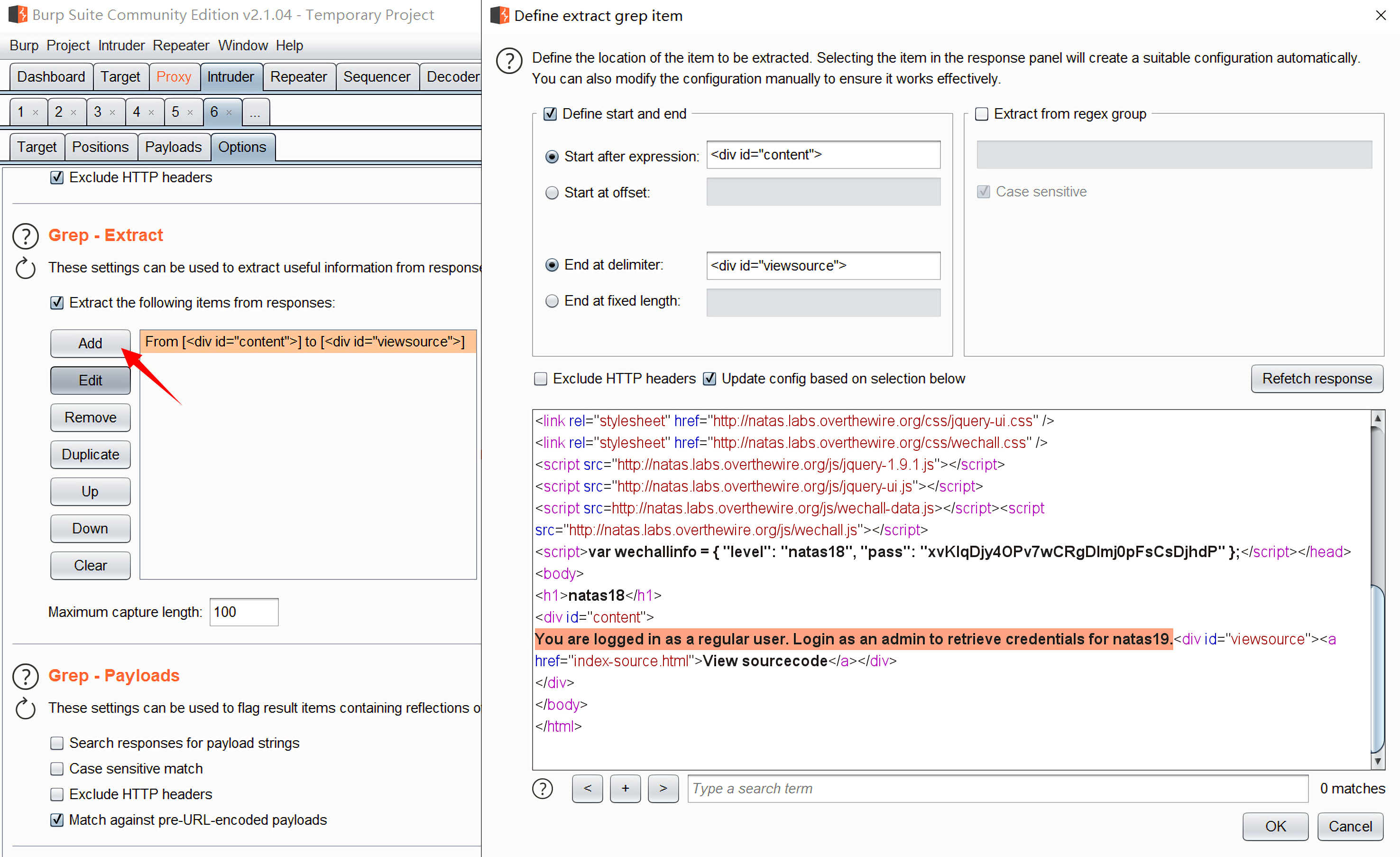Click the Start after expression input field

tap(823, 155)
